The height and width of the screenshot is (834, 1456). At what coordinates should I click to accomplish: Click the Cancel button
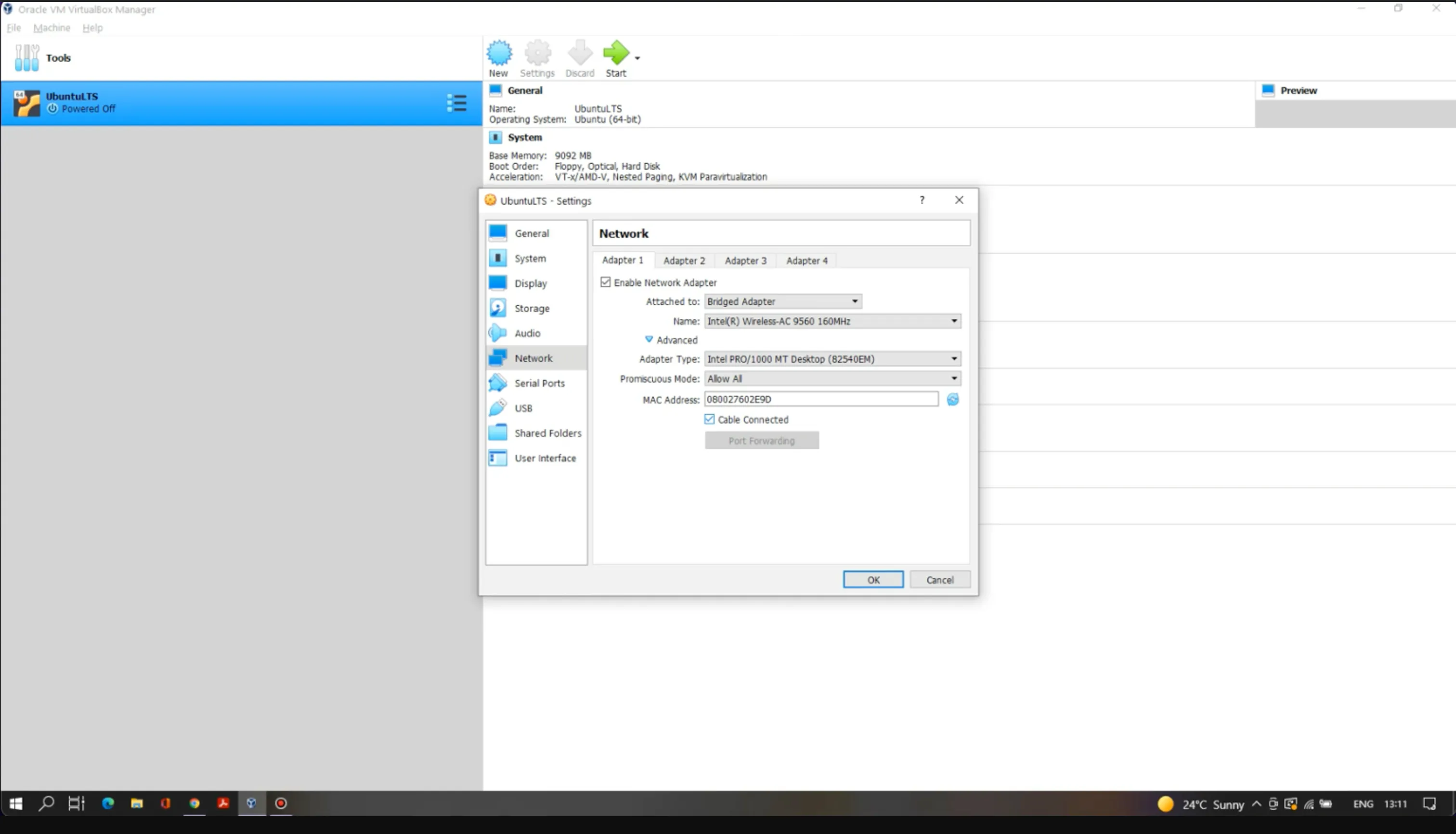coord(939,580)
